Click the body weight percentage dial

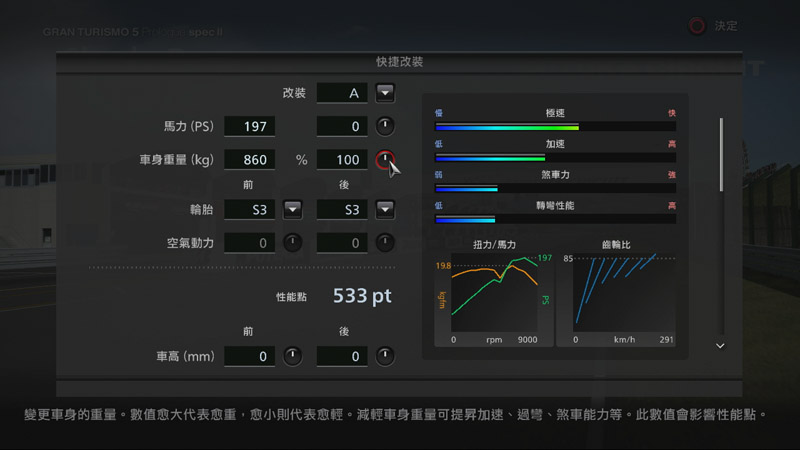[x=384, y=160]
